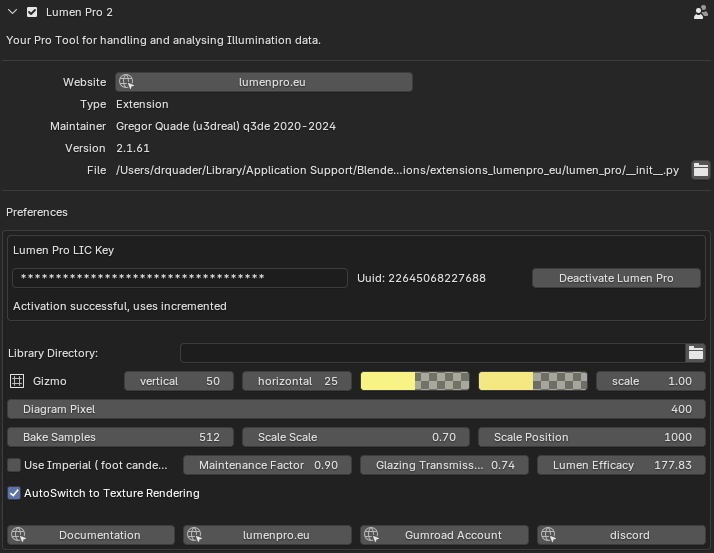Open the Documentation link button
The image size is (714, 553).
[x=91, y=535]
